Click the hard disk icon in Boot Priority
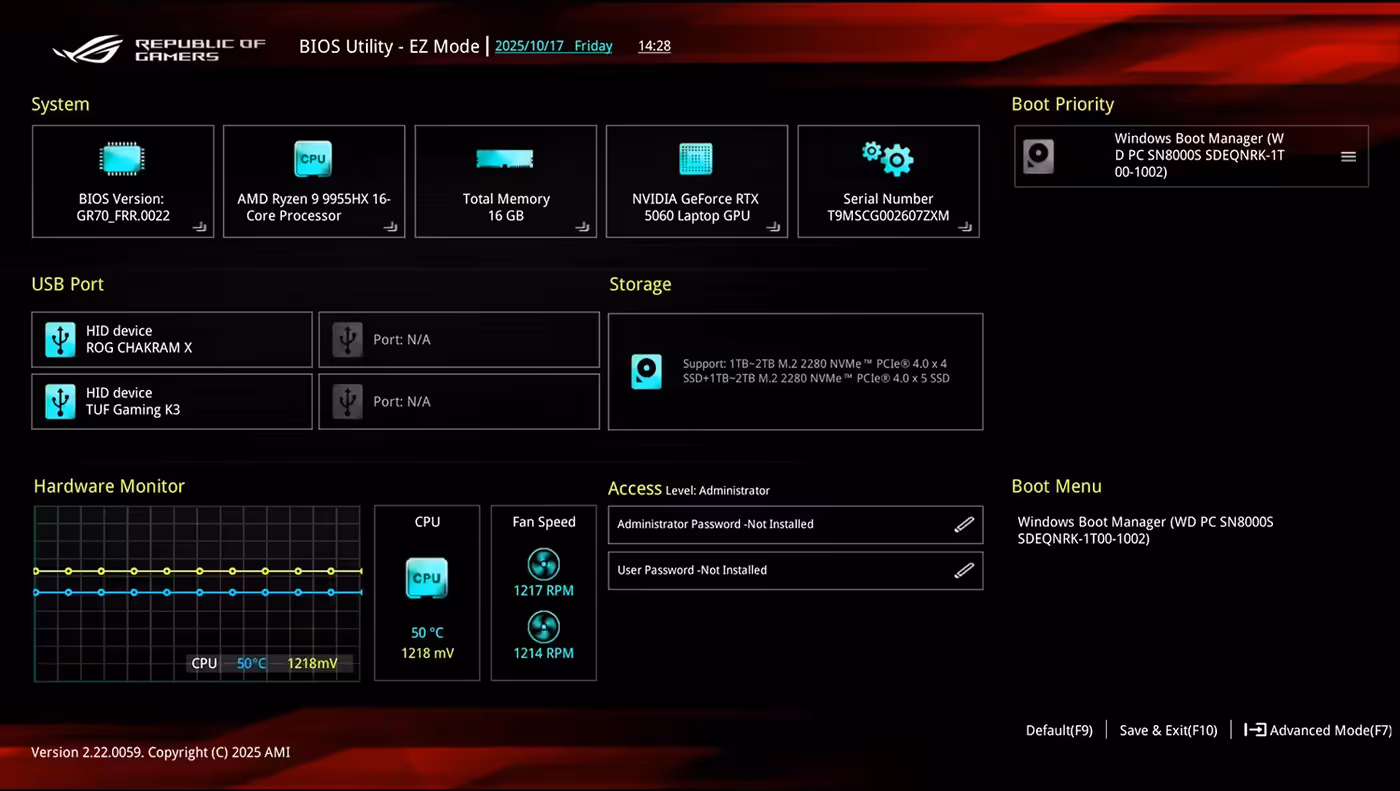 click(x=1039, y=156)
